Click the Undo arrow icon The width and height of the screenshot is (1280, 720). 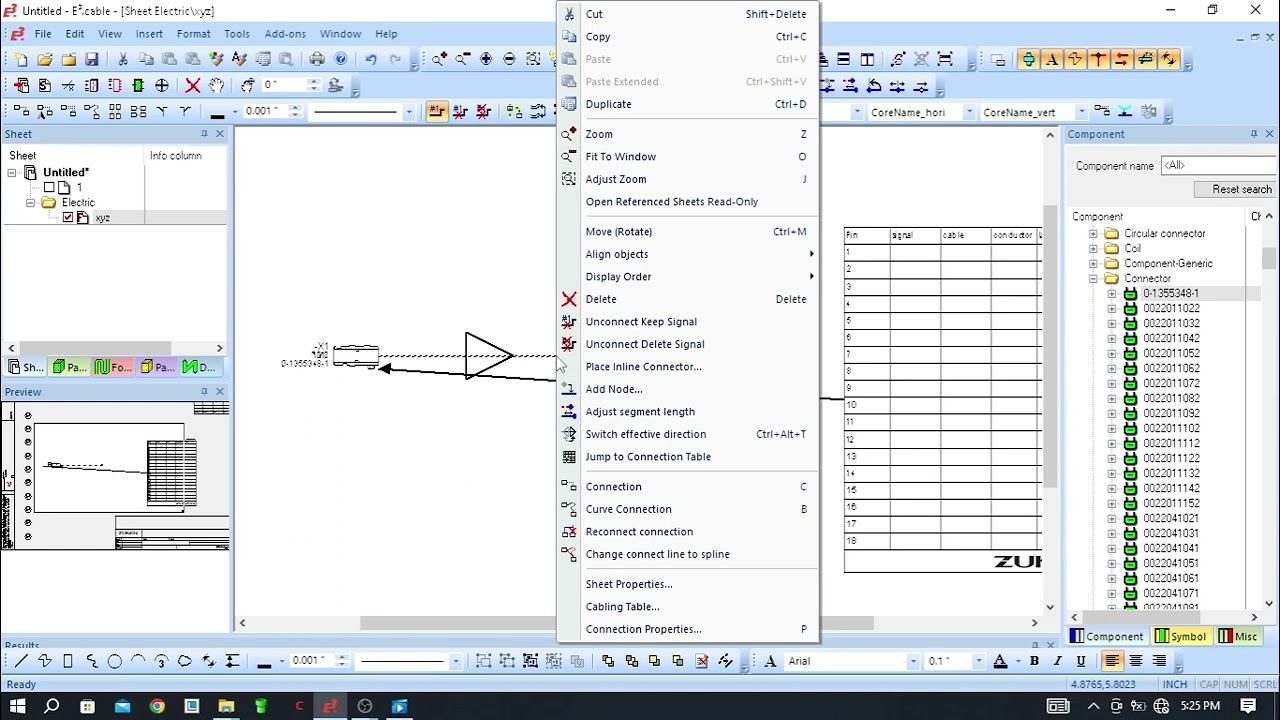point(371,60)
